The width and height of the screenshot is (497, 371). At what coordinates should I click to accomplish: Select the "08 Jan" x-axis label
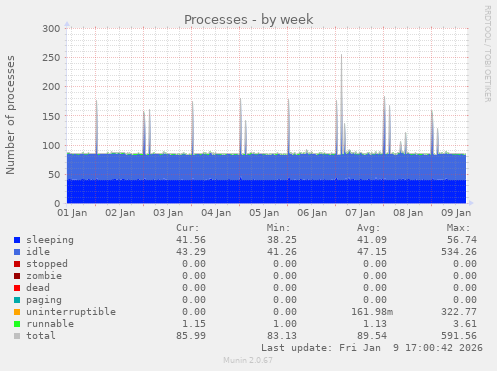[x=408, y=213]
